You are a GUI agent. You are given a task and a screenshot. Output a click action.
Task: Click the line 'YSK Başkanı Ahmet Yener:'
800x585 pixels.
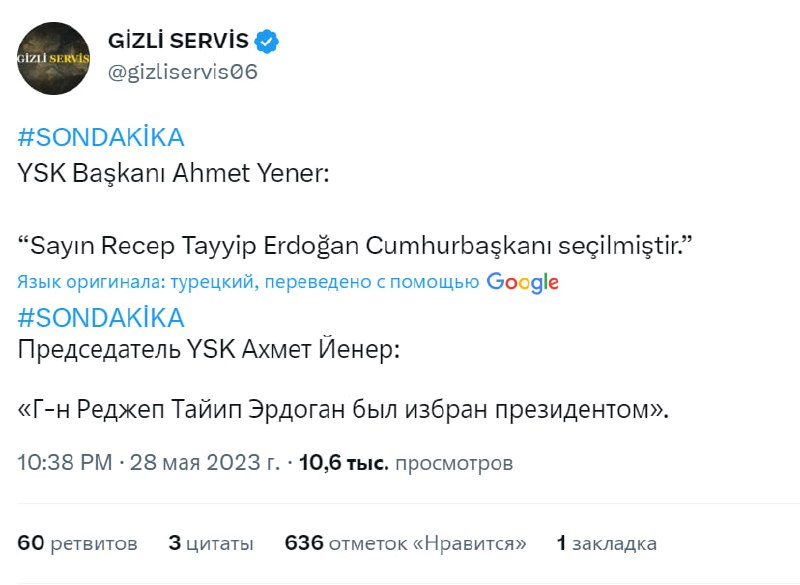(x=173, y=173)
